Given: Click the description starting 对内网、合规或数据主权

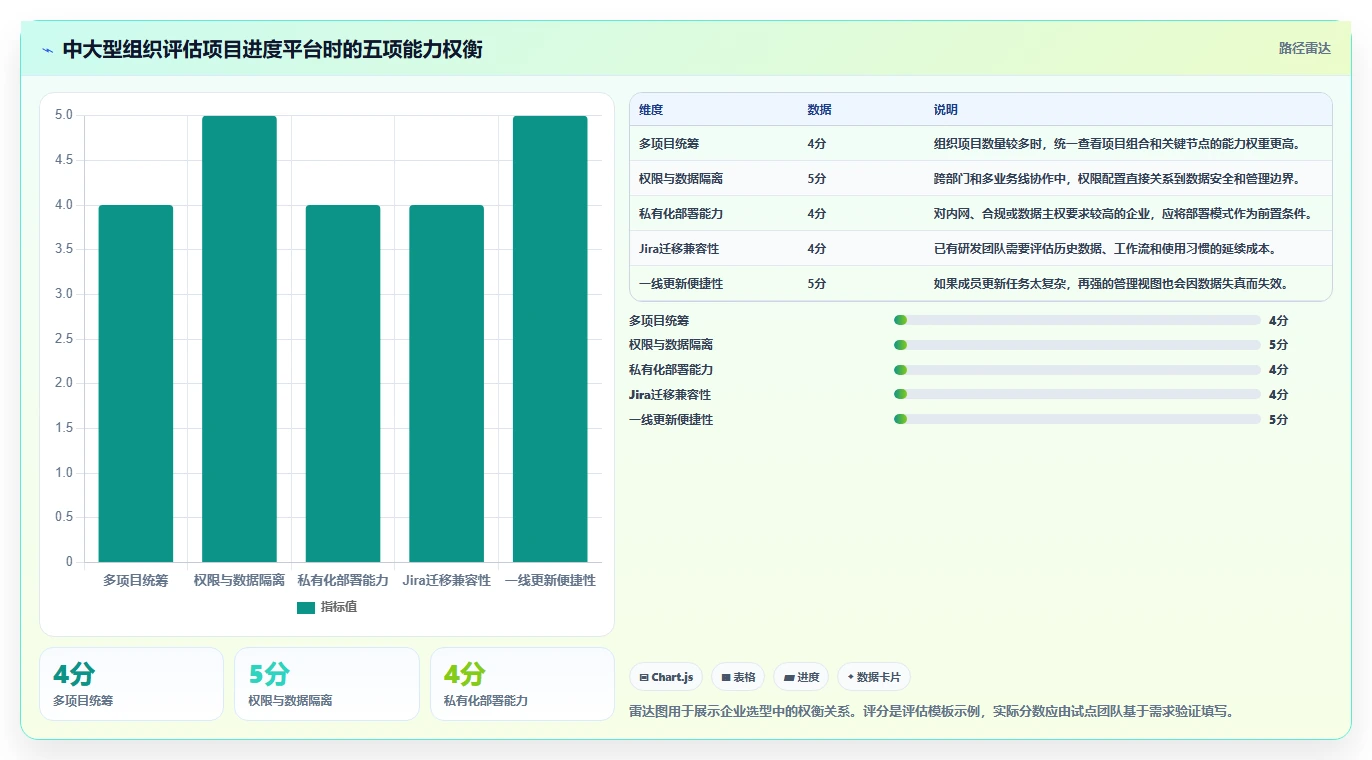Looking at the screenshot, I should (x=1122, y=214).
